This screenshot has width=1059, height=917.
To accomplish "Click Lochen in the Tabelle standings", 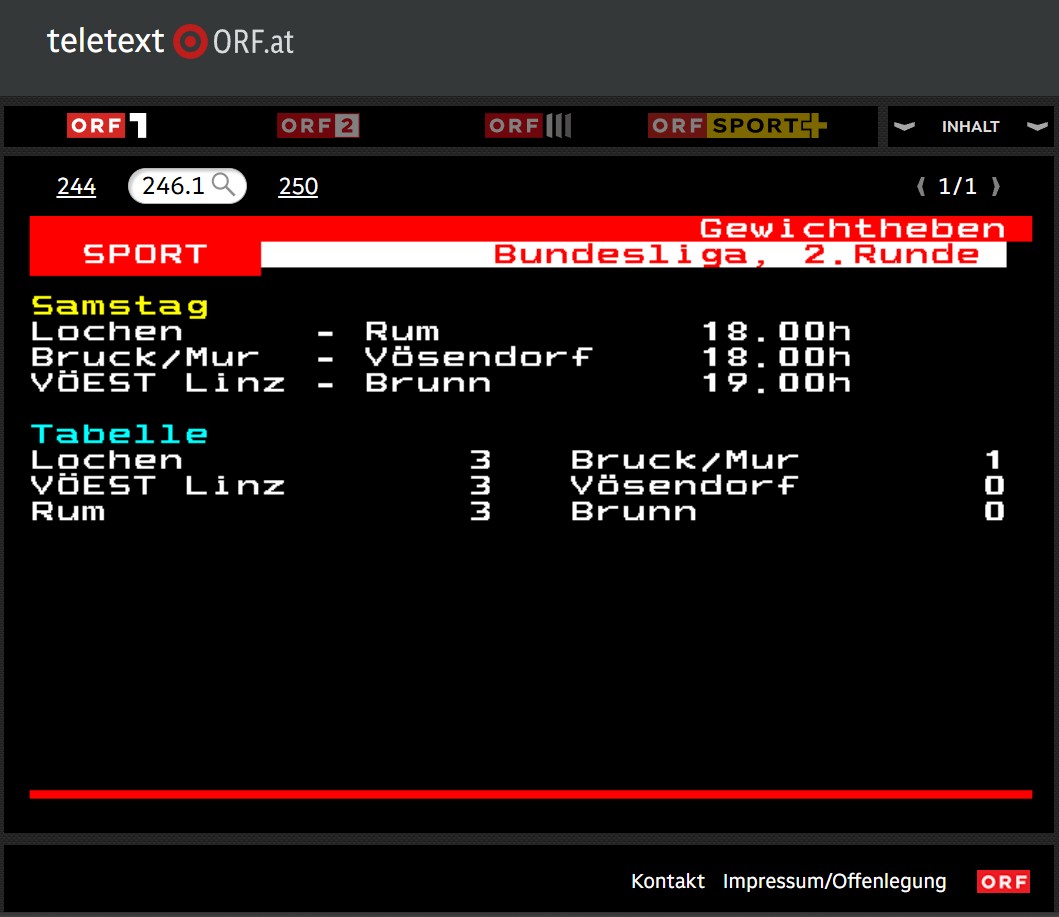I will 107,460.
